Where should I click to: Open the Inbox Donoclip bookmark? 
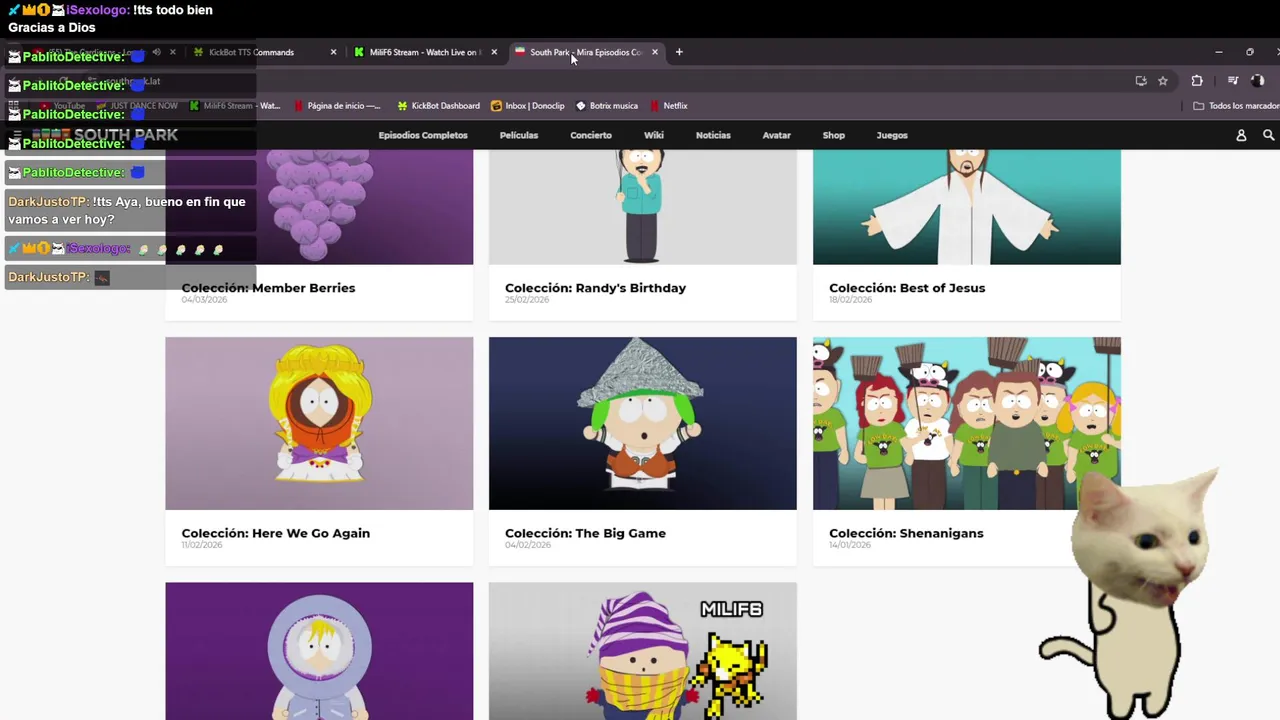point(527,106)
